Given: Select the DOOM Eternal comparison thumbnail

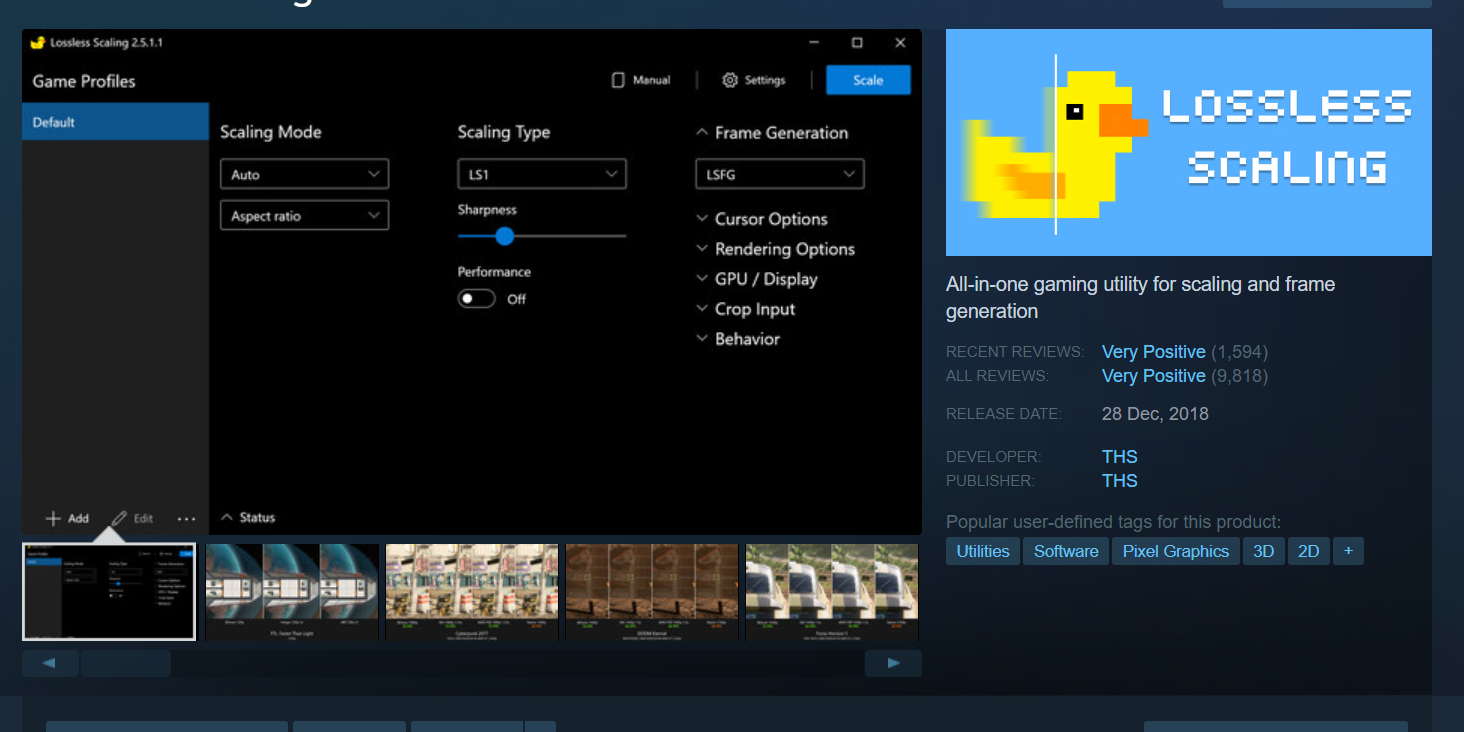Looking at the screenshot, I should tap(652, 592).
